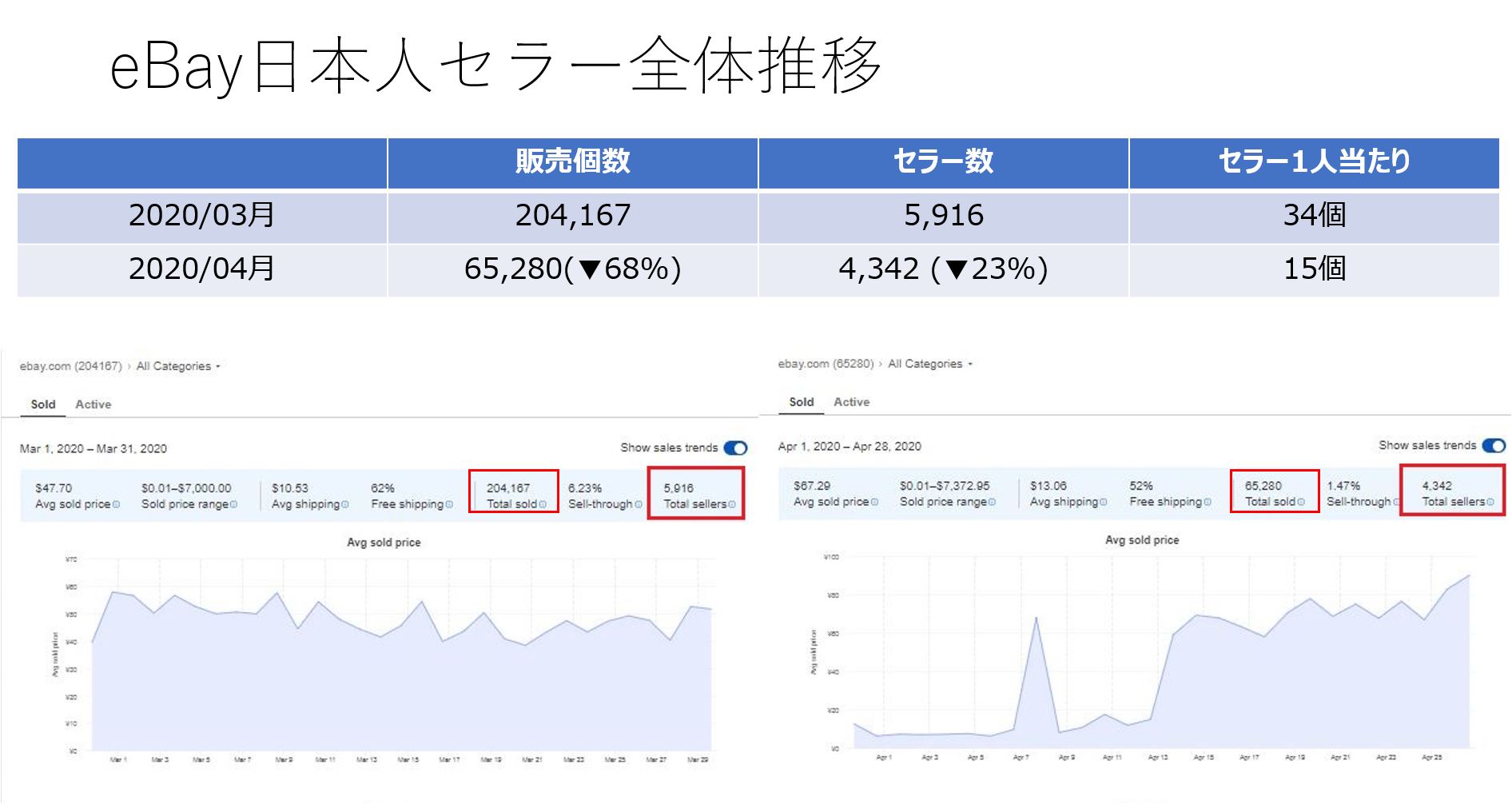
Task: Click info icon beside 4,342 Total sellers
Action: 1490,502
